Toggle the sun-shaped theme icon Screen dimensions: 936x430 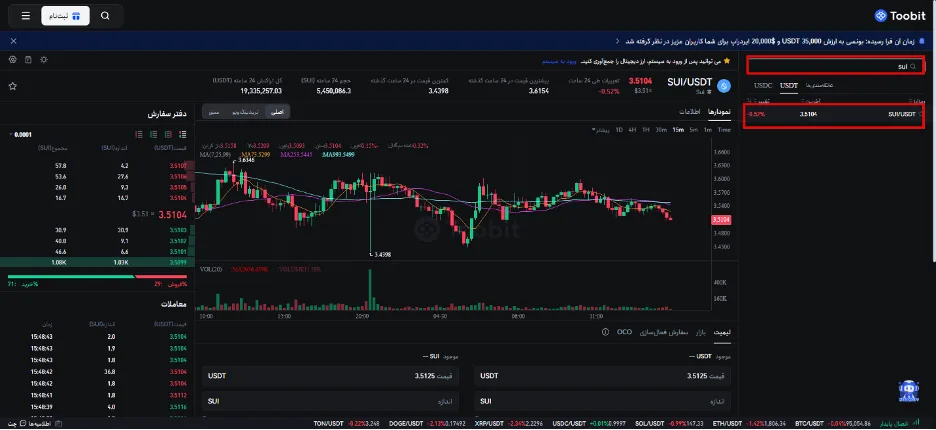(45, 60)
